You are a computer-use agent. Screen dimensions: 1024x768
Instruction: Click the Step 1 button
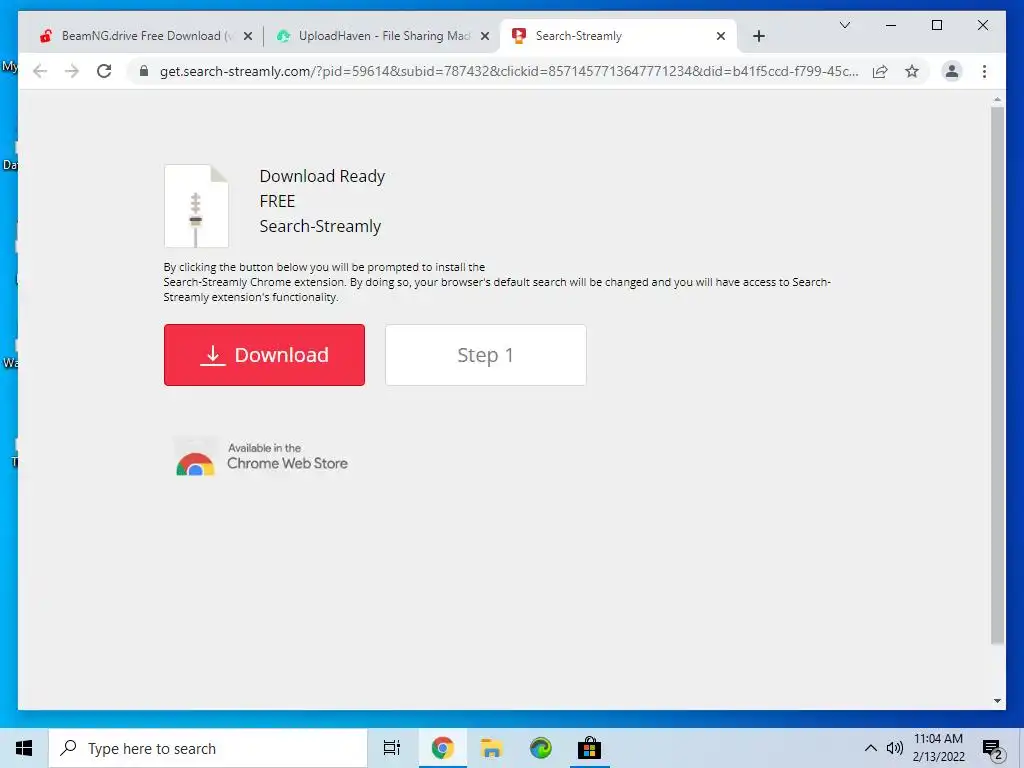(x=485, y=355)
